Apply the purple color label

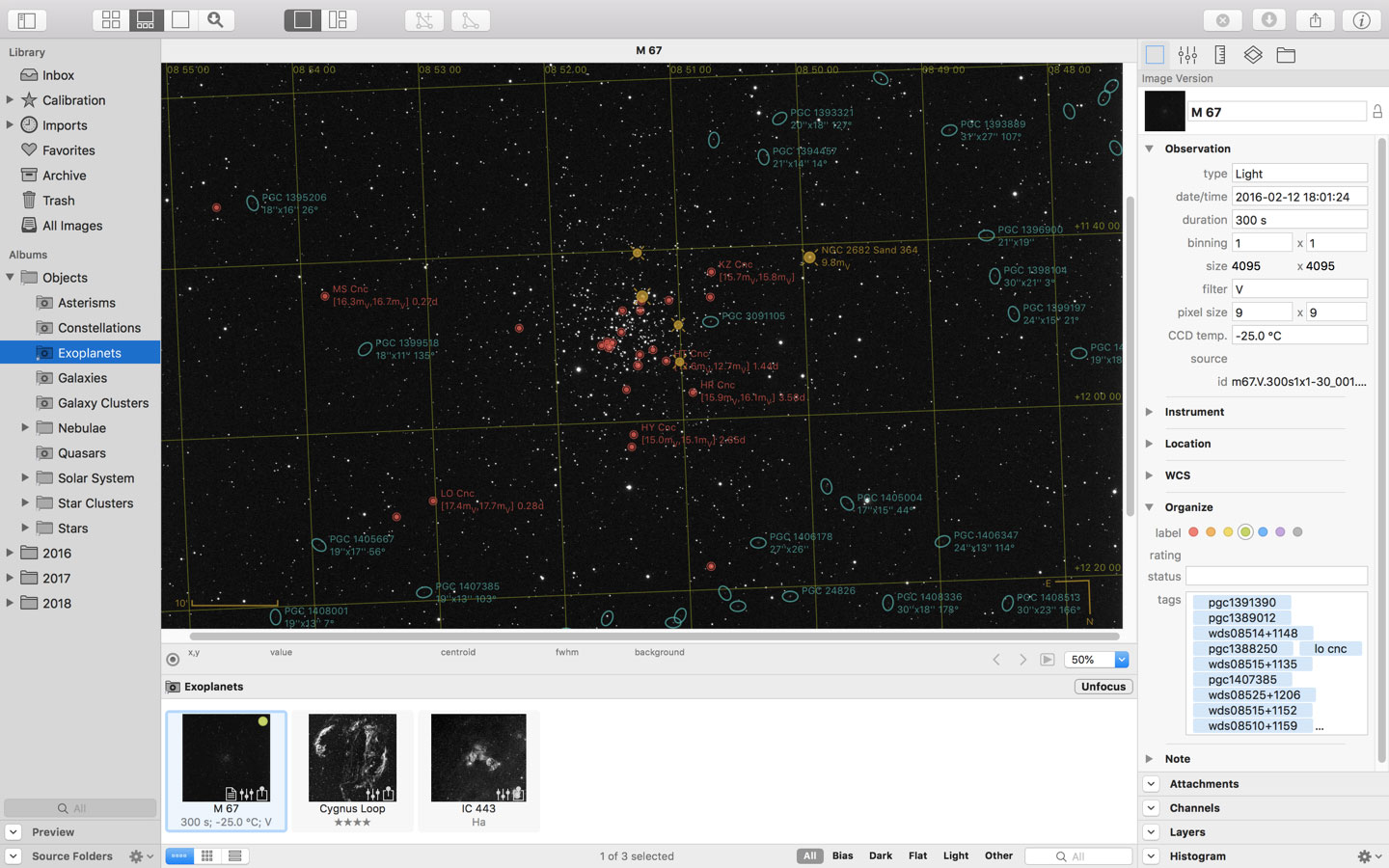tap(1280, 532)
